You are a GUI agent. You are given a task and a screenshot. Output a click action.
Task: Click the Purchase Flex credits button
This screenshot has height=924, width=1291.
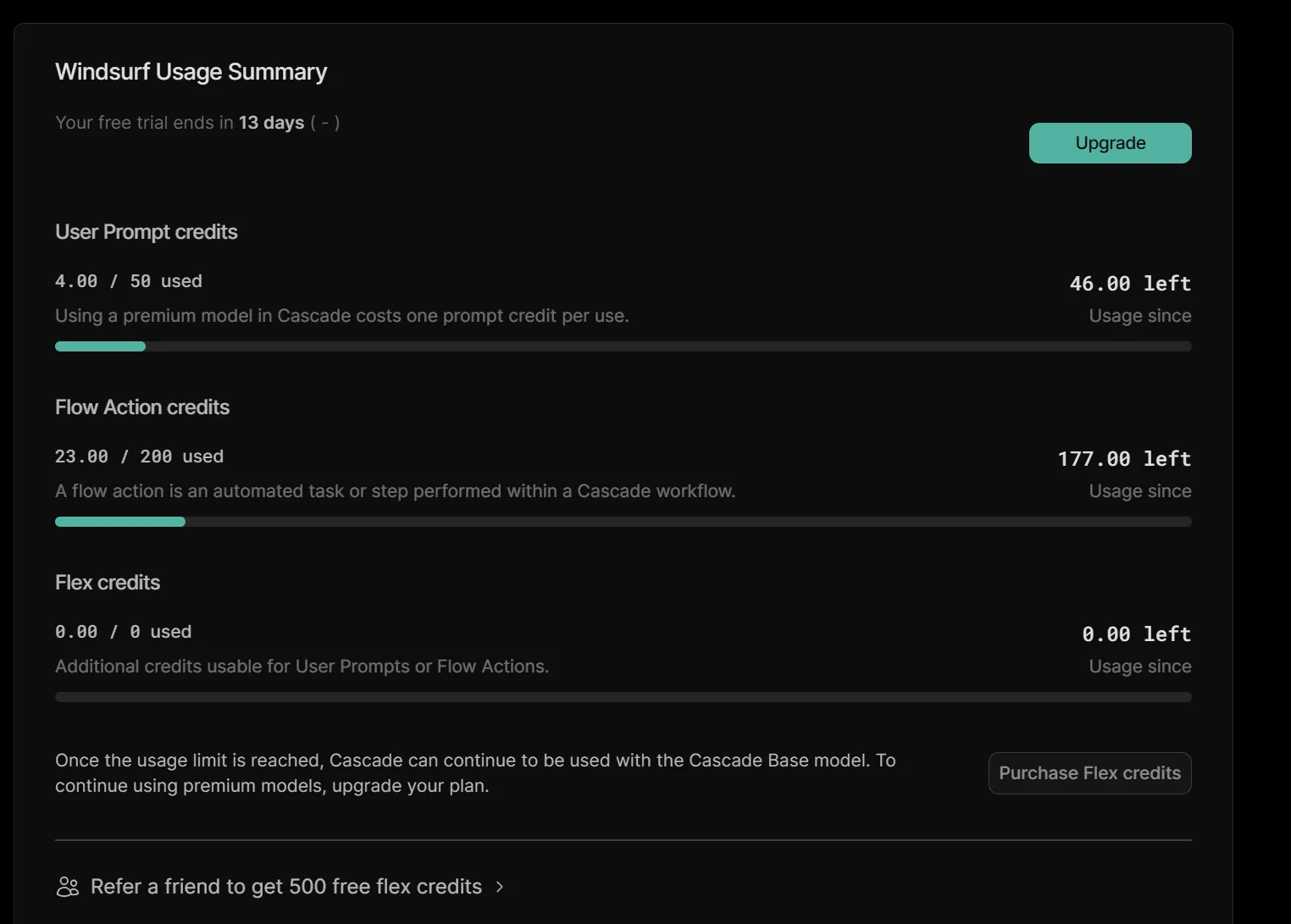1089,773
